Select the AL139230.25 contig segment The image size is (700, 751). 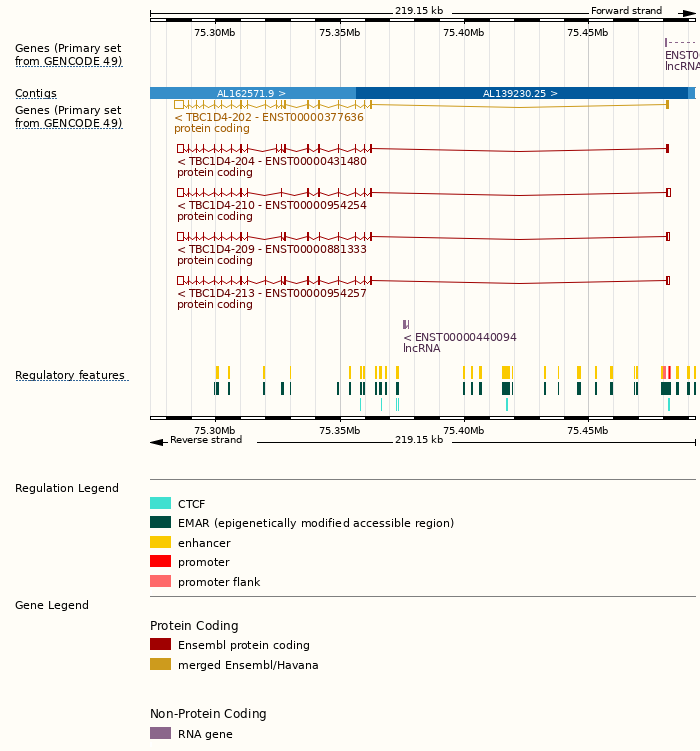(520, 93)
